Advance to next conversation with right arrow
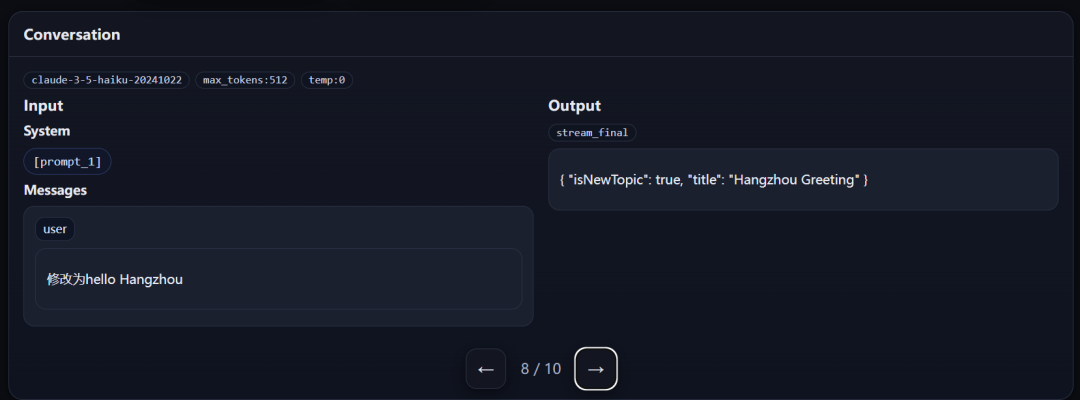 596,368
